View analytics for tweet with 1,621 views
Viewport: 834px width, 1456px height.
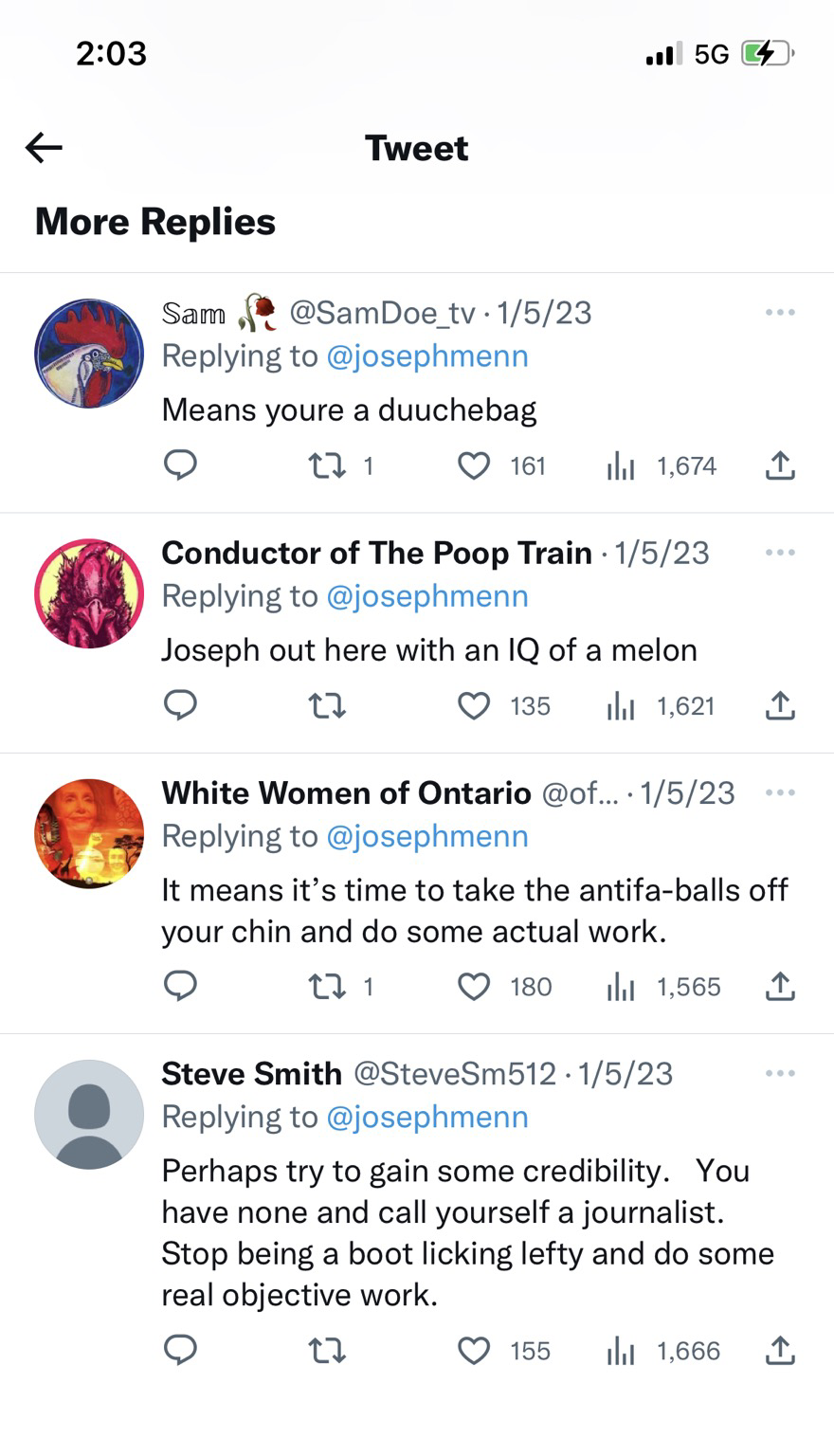[x=621, y=706]
